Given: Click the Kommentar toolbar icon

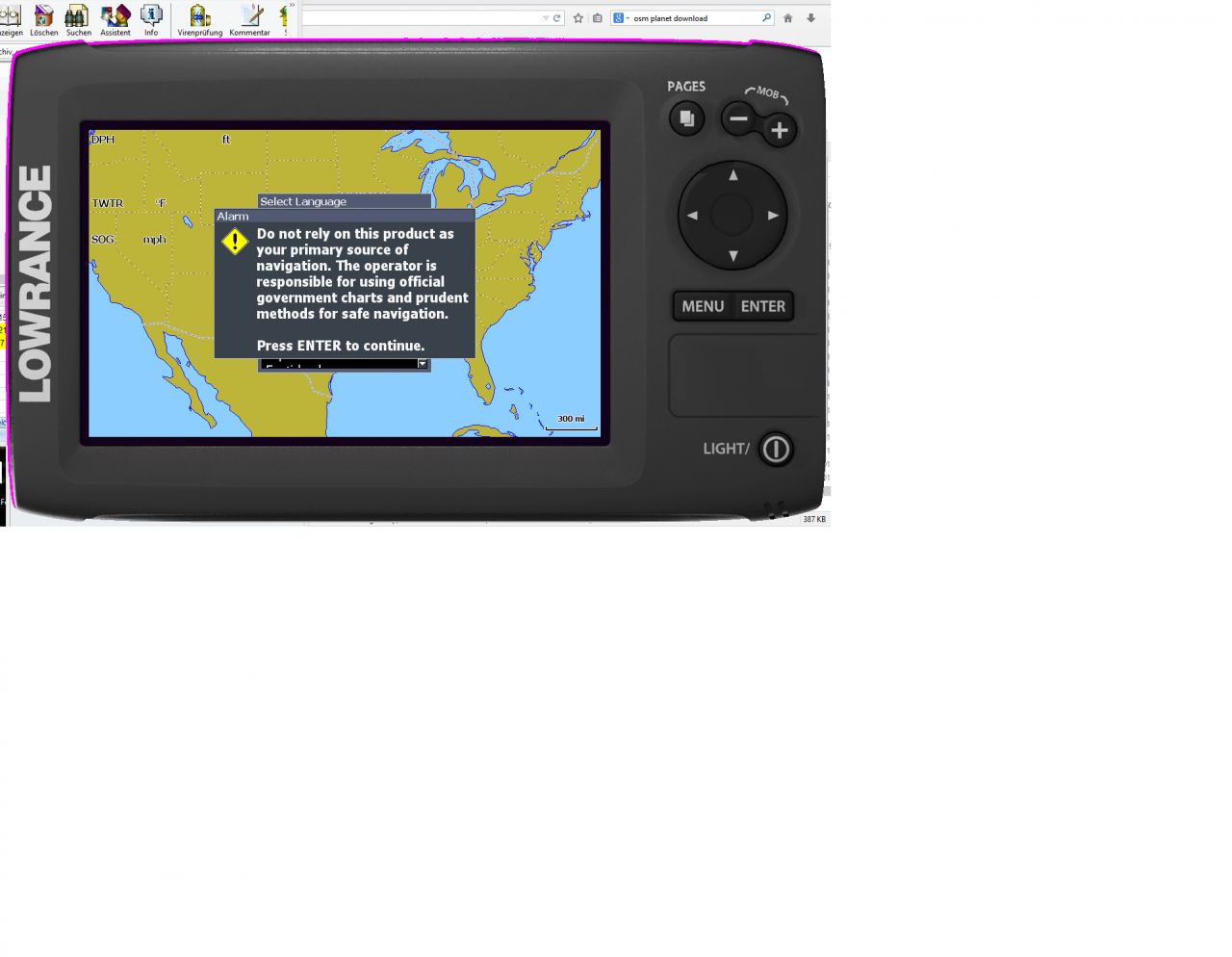Looking at the screenshot, I should [x=250, y=16].
